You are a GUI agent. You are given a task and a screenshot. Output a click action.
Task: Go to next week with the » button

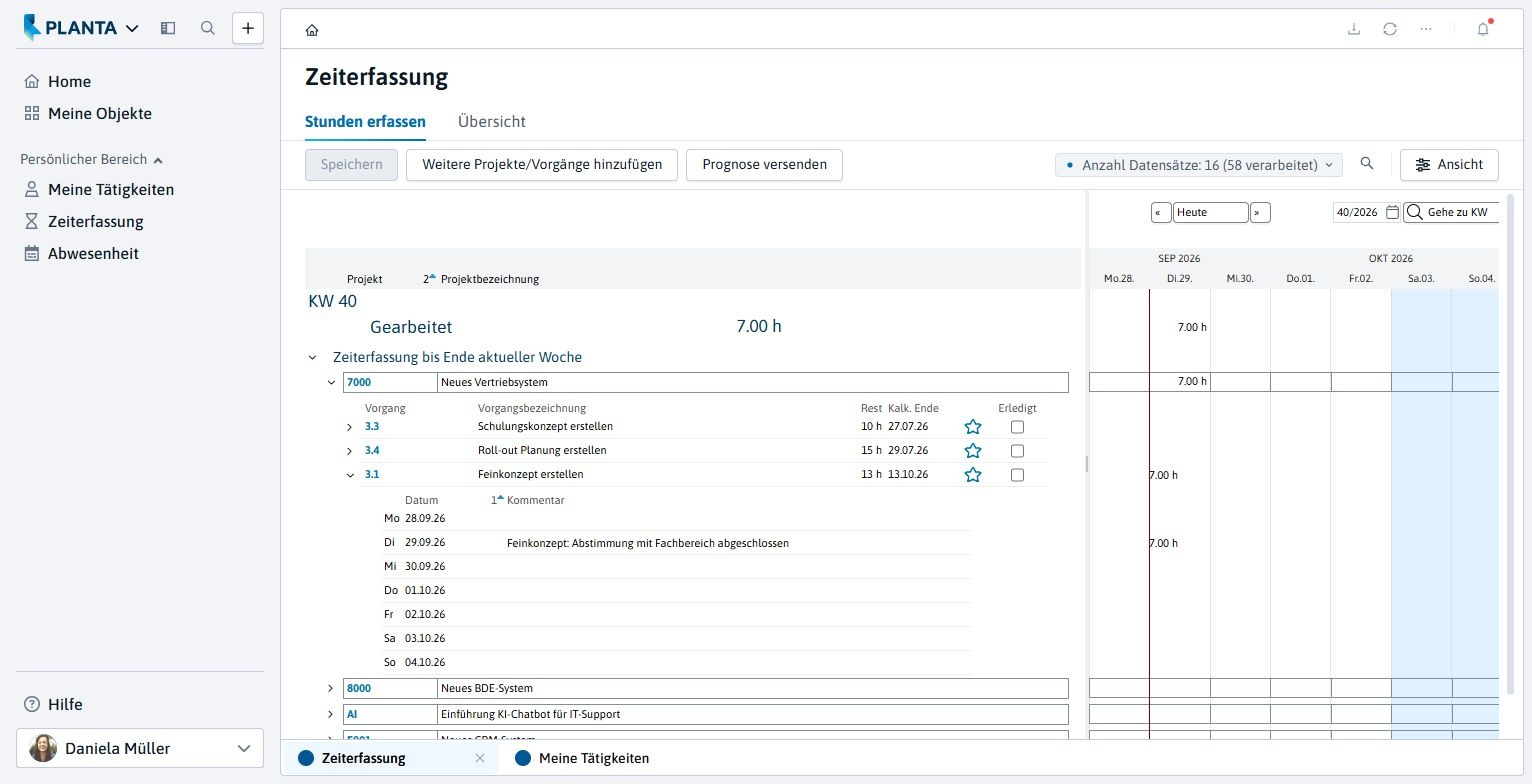point(1261,212)
